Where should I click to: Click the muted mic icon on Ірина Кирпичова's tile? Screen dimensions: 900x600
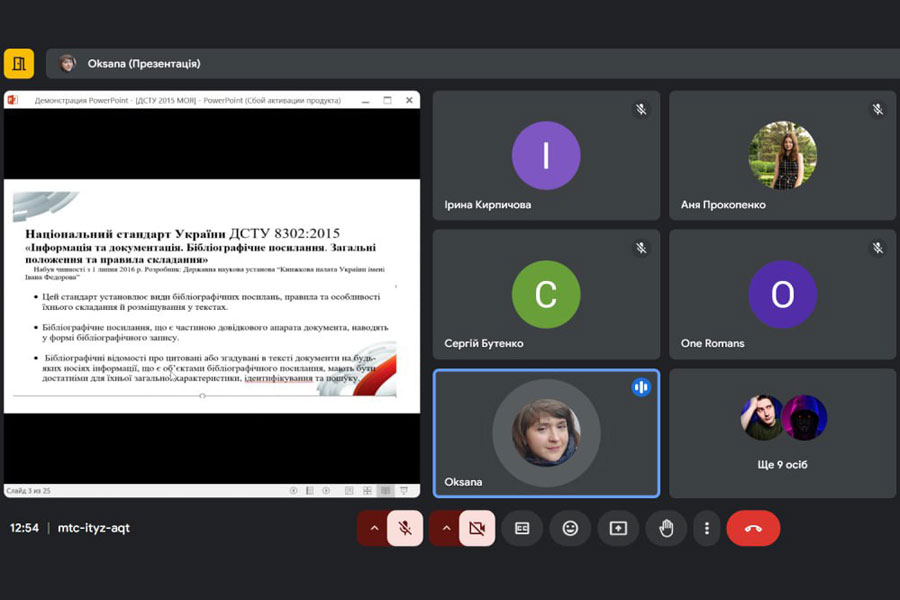pyautogui.click(x=641, y=109)
